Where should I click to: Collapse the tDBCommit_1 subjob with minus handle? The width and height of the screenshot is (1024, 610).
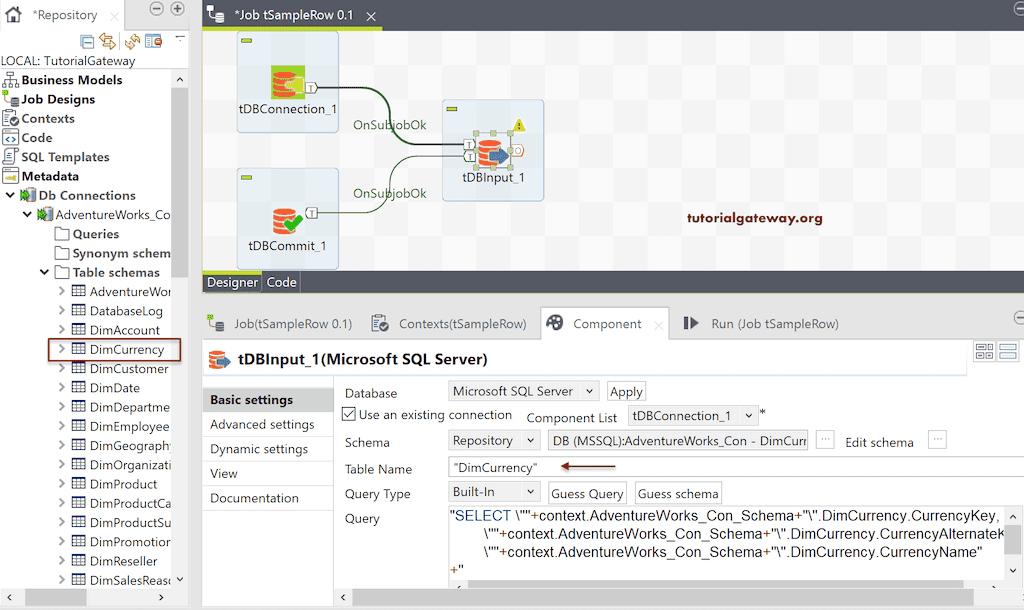coord(247,177)
